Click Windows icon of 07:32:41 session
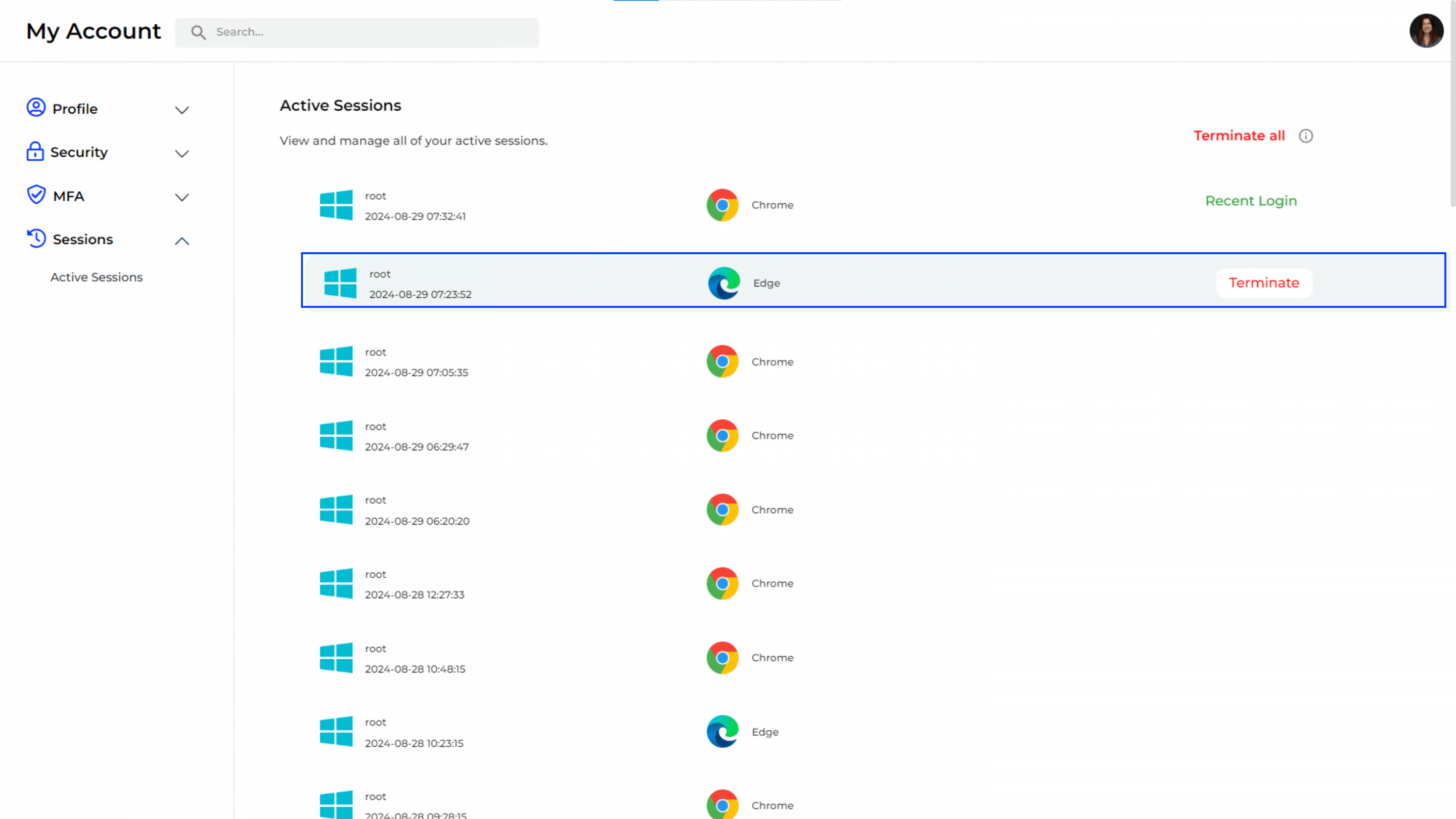Viewport: 1456px width, 819px height. coord(336,205)
